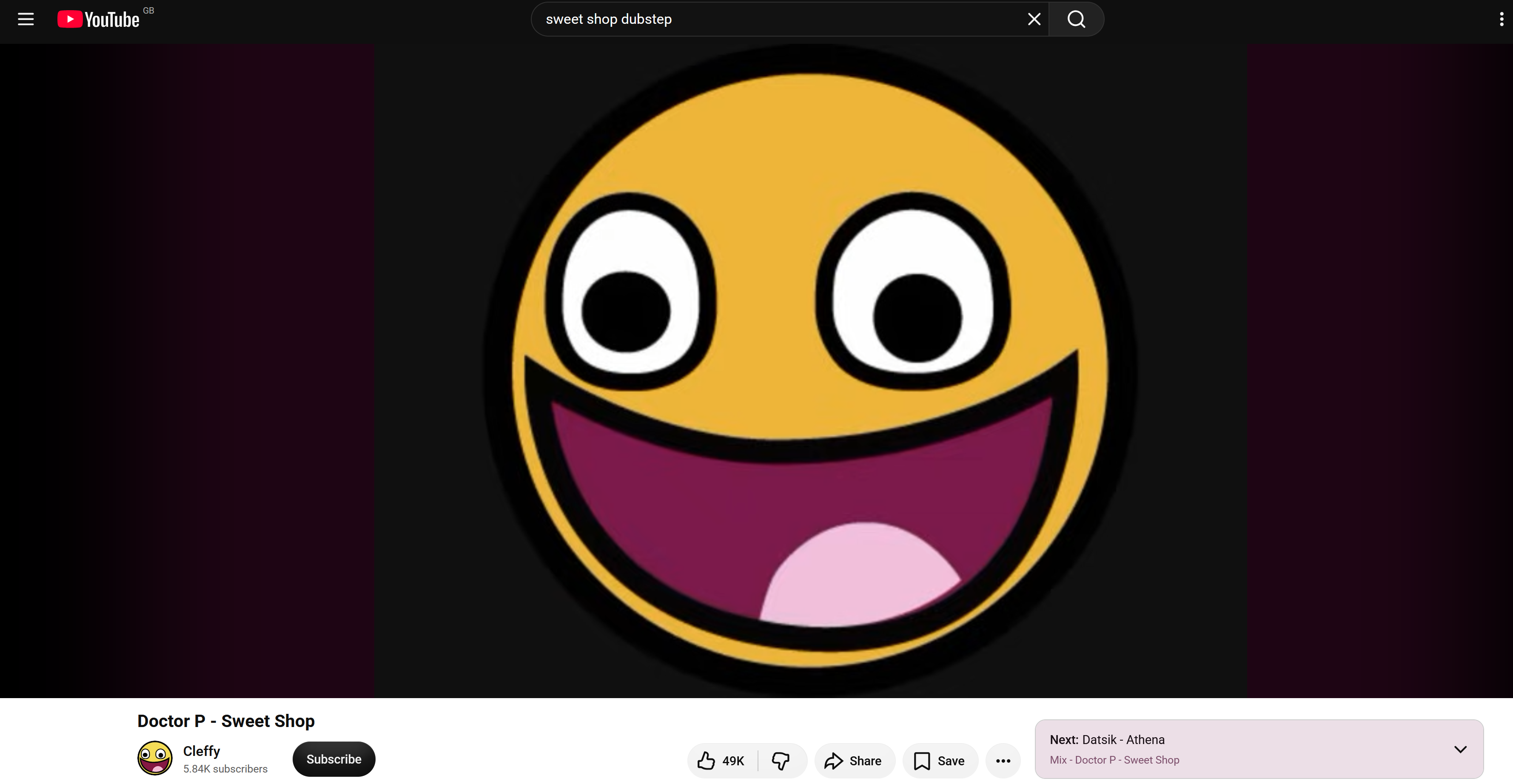This screenshot has height=784, width=1513.
Task: Open the hamburger guide menu
Action: 26,20
